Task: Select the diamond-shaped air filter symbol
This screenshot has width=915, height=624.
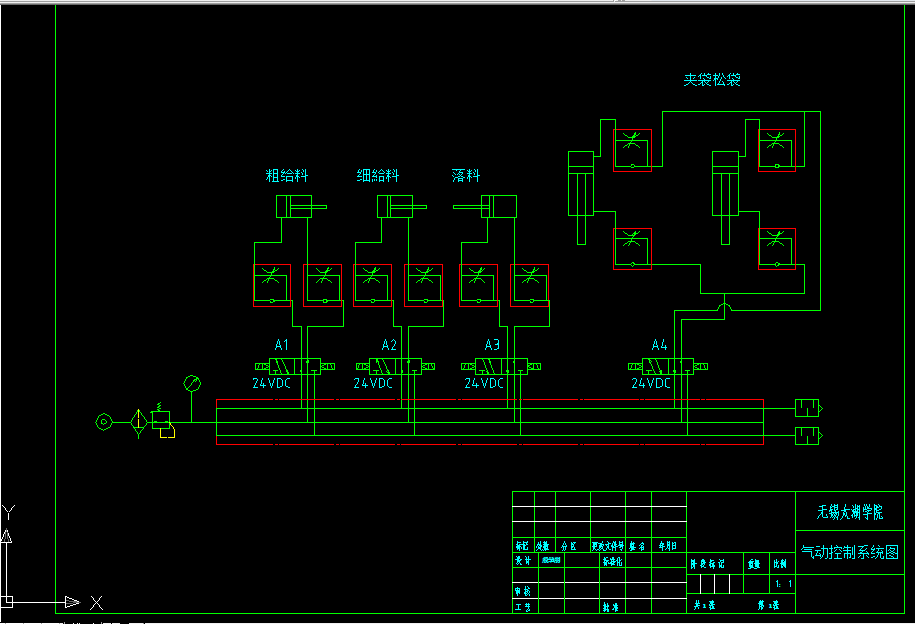Action: [139, 423]
